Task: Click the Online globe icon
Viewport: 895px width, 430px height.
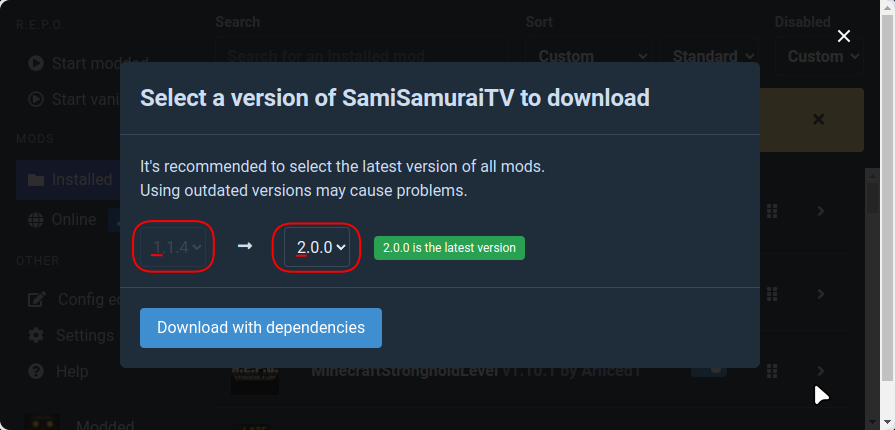Action: click(x=35, y=220)
